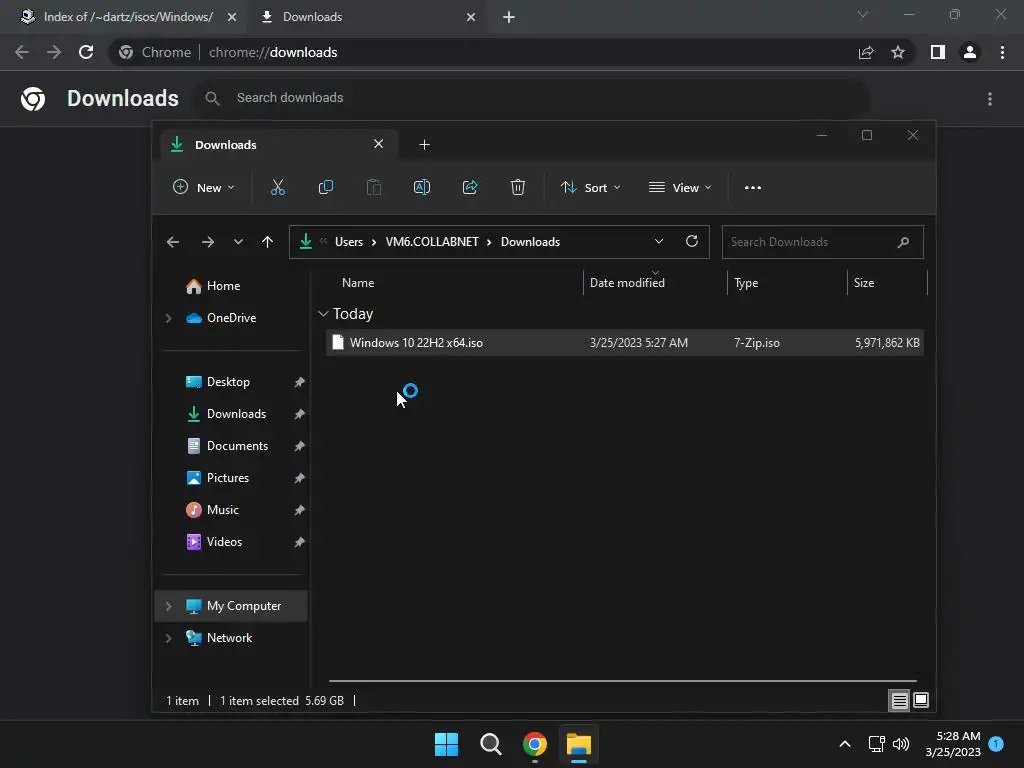
Task: Click File Explorer icon in the taskbar
Action: 579,744
